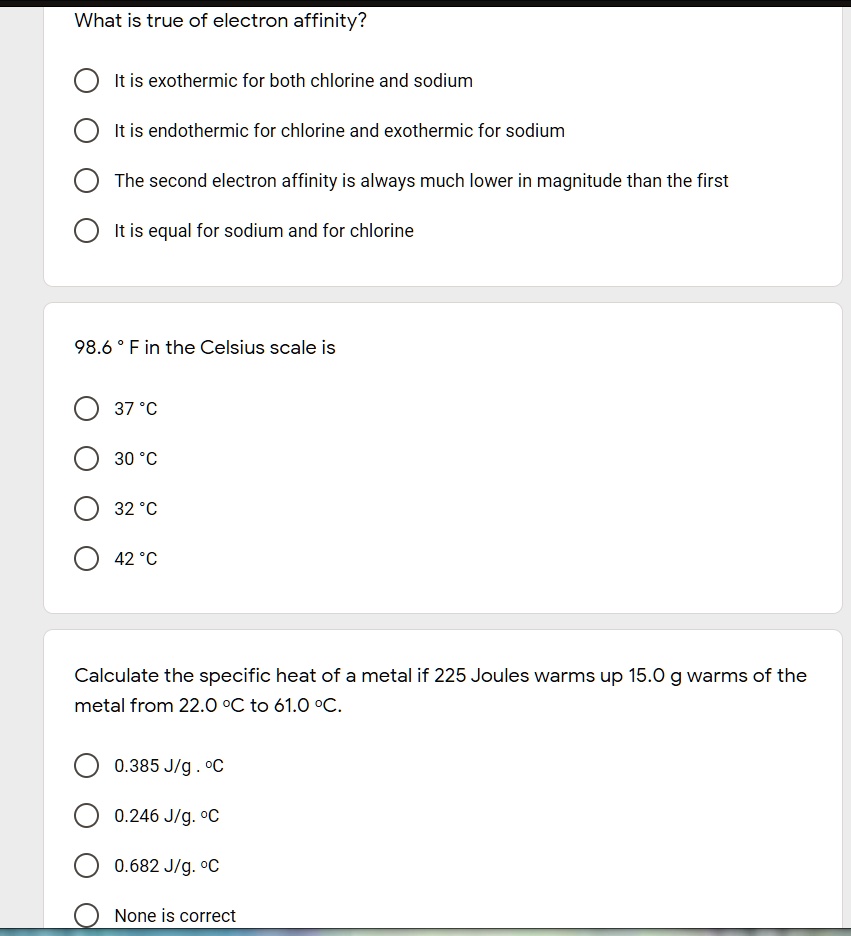851x936 pixels.
Task: Select the "None is correct" option
Action: [x=87, y=916]
